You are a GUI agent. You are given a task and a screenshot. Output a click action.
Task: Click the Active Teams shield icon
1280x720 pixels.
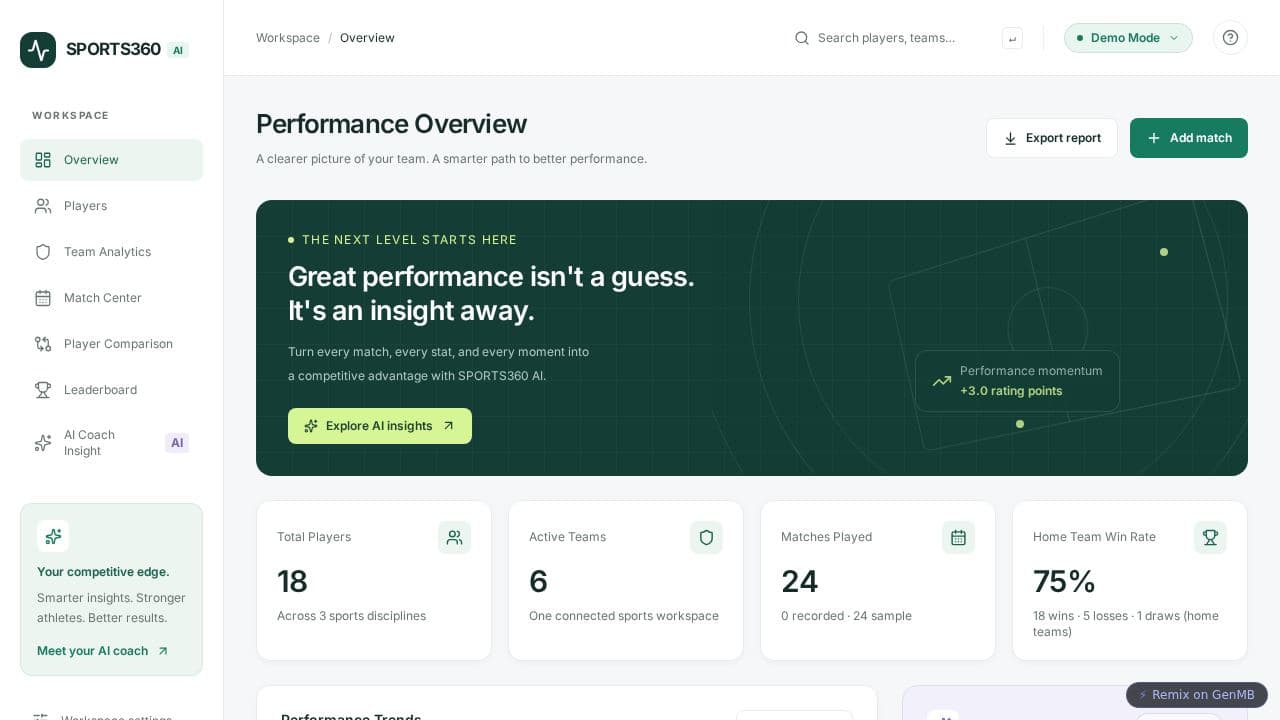tap(706, 537)
